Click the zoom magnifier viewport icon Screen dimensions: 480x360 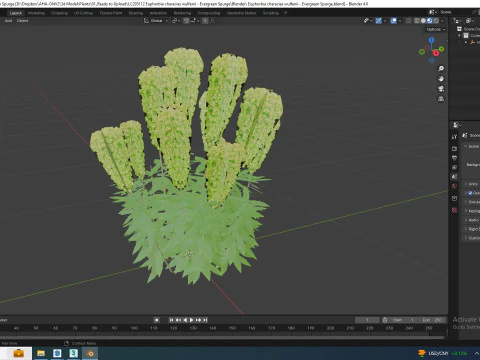441,69
